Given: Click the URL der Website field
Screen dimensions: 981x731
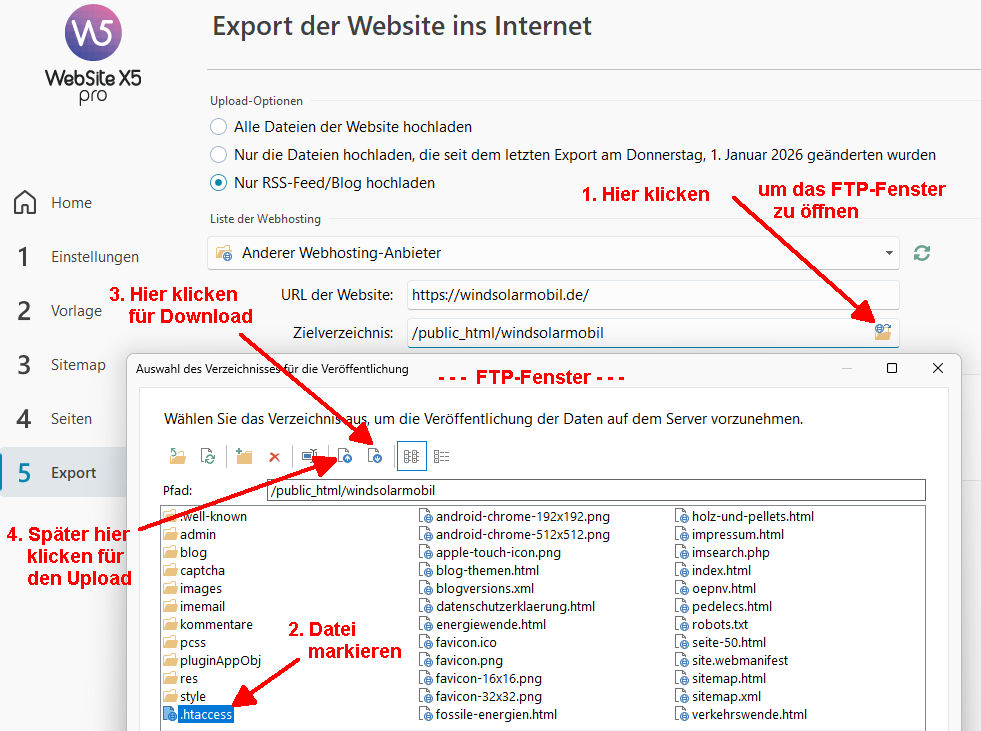Looking at the screenshot, I should click(x=652, y=295).
